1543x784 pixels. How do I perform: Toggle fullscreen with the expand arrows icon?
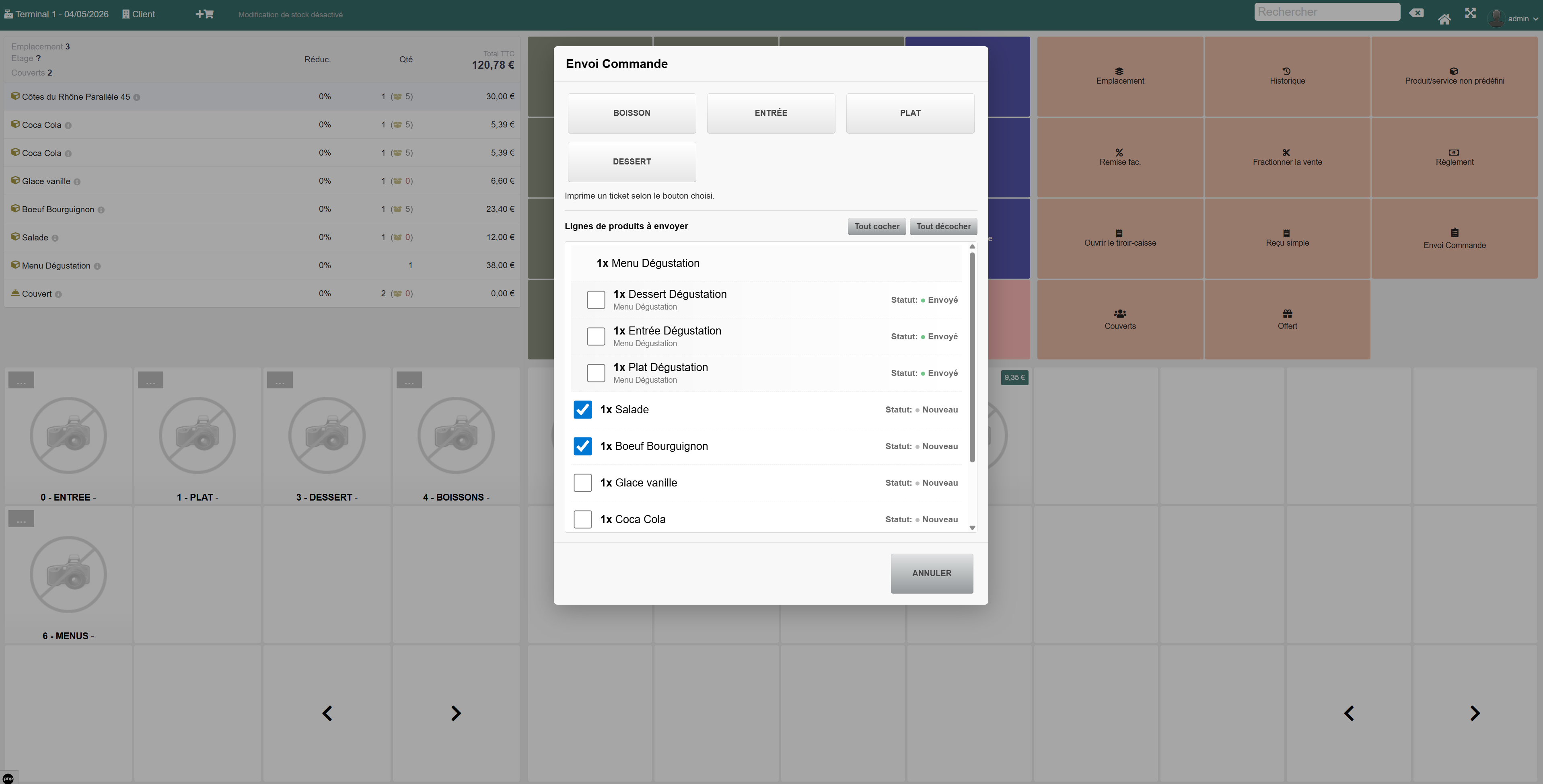1471,13
